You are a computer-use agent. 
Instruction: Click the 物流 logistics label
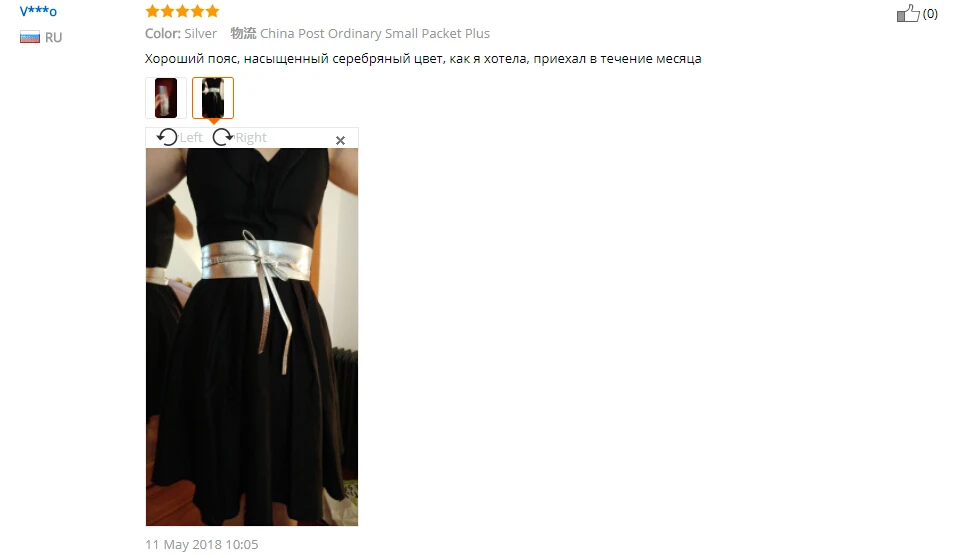(243, 34)
